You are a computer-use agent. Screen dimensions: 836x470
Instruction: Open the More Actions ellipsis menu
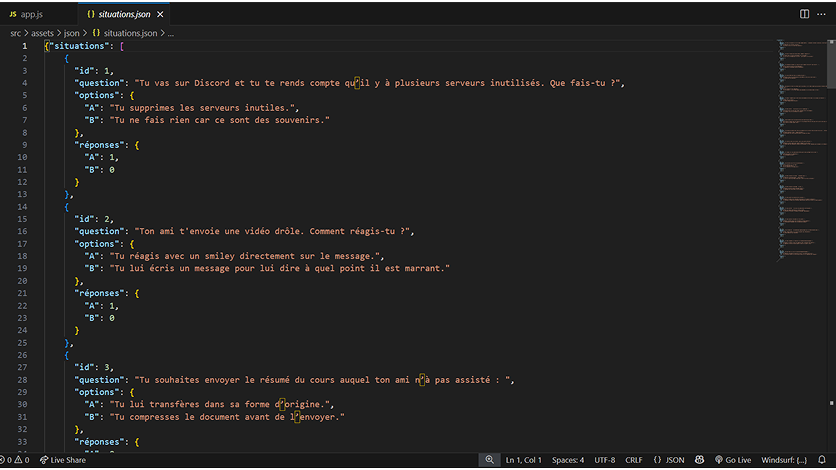pyautogui.click(x=821, y=14)
